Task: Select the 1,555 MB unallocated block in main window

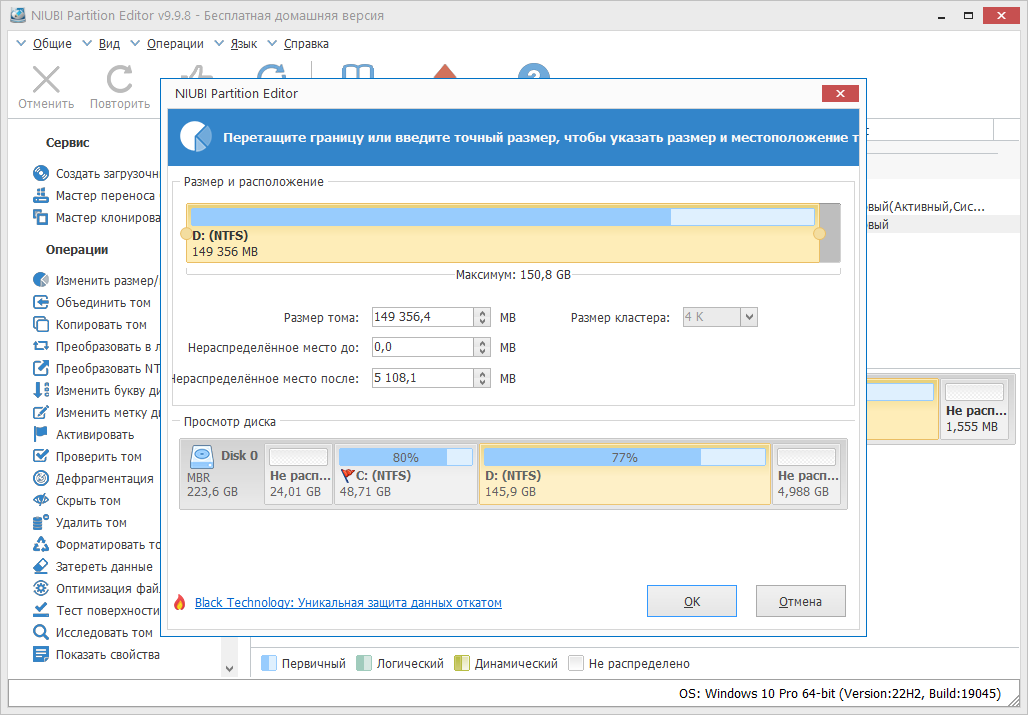Action: pyautogui.click(x=975, y=410)
